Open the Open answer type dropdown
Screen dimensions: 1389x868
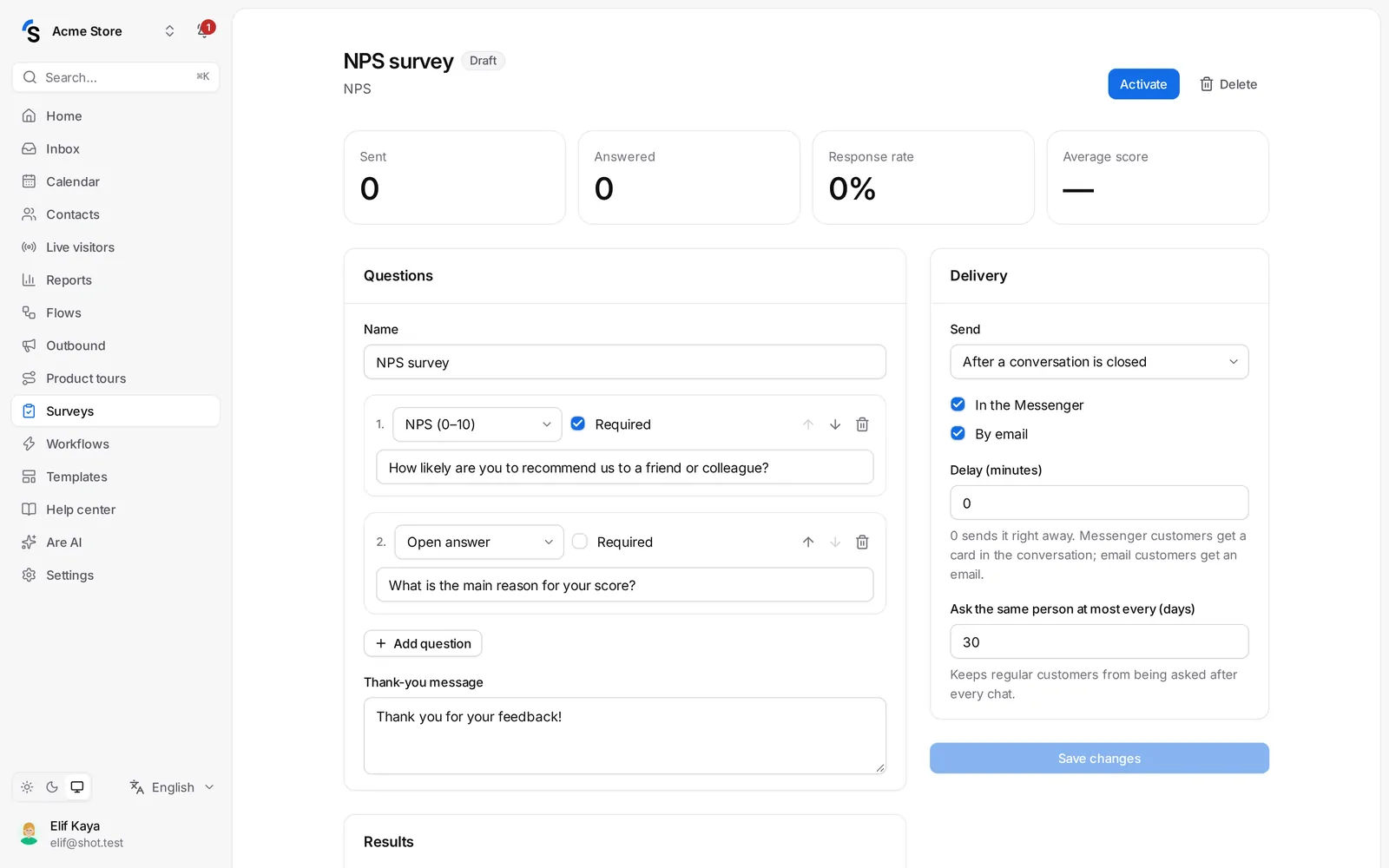479,542
